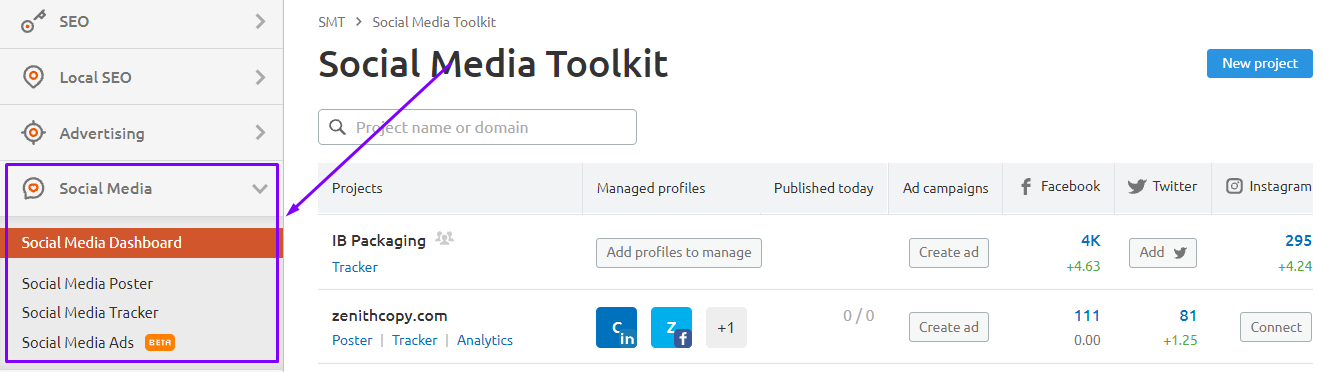Click the Advertising target icon

(x=34, y=133)
